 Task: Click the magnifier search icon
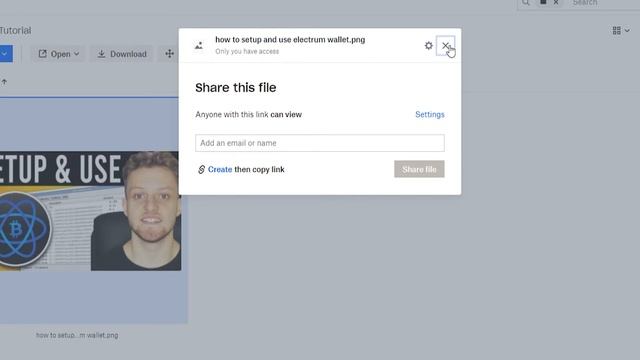526,2
